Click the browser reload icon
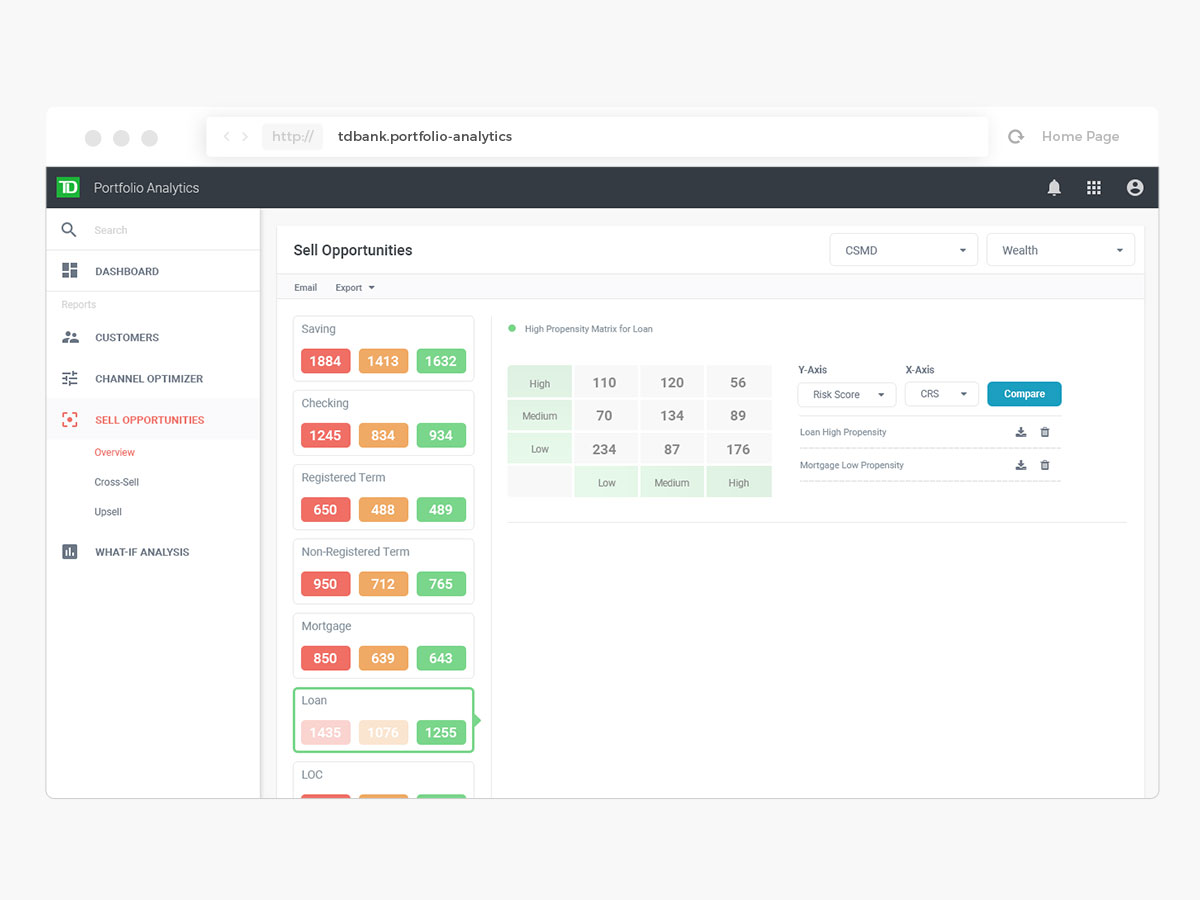 [x=1016, y=137]
